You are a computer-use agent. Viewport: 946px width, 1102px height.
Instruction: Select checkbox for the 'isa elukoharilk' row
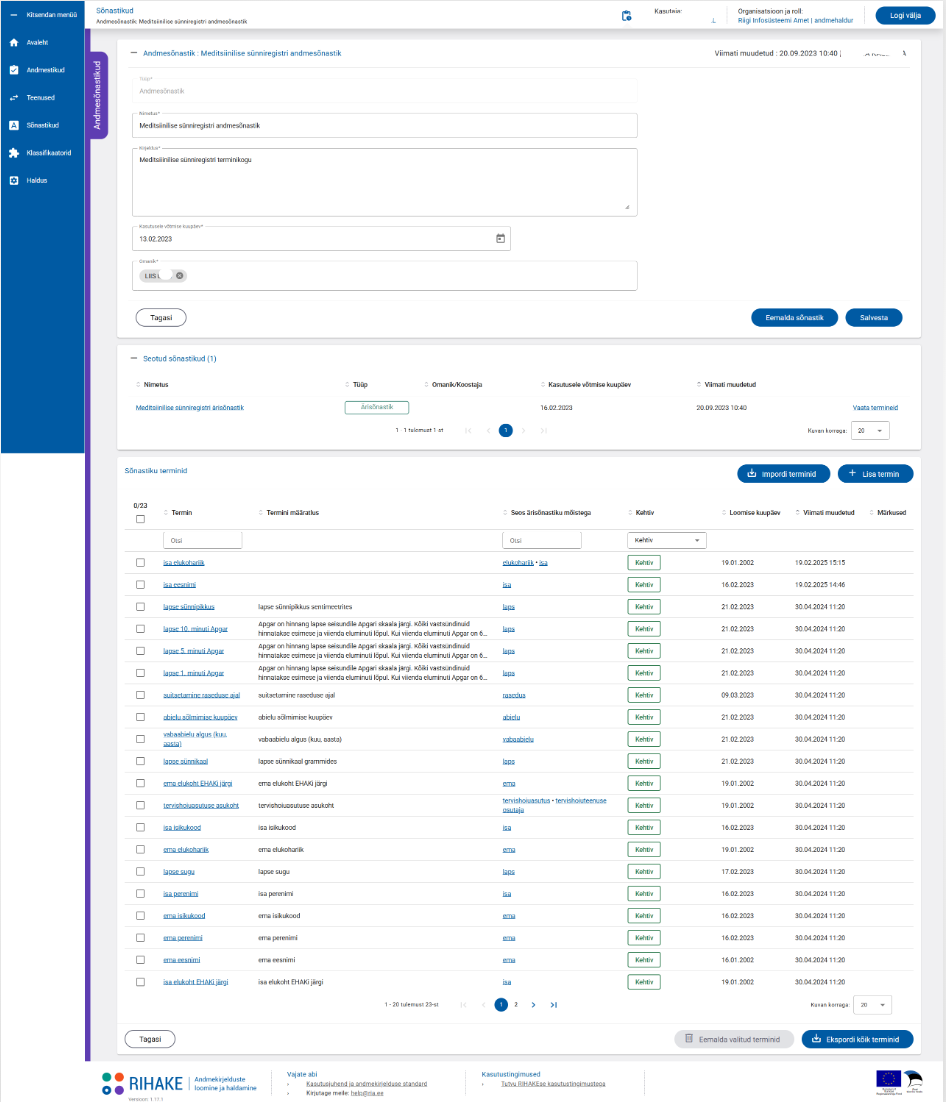pyautogui.click(x=140, y=563)
